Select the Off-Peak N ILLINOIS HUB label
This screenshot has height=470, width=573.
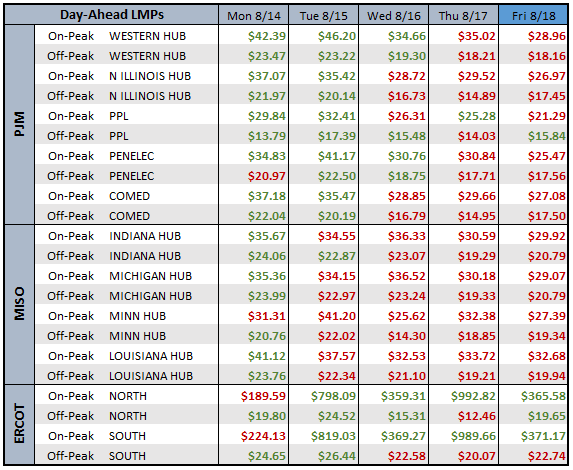tap(119, 96)
